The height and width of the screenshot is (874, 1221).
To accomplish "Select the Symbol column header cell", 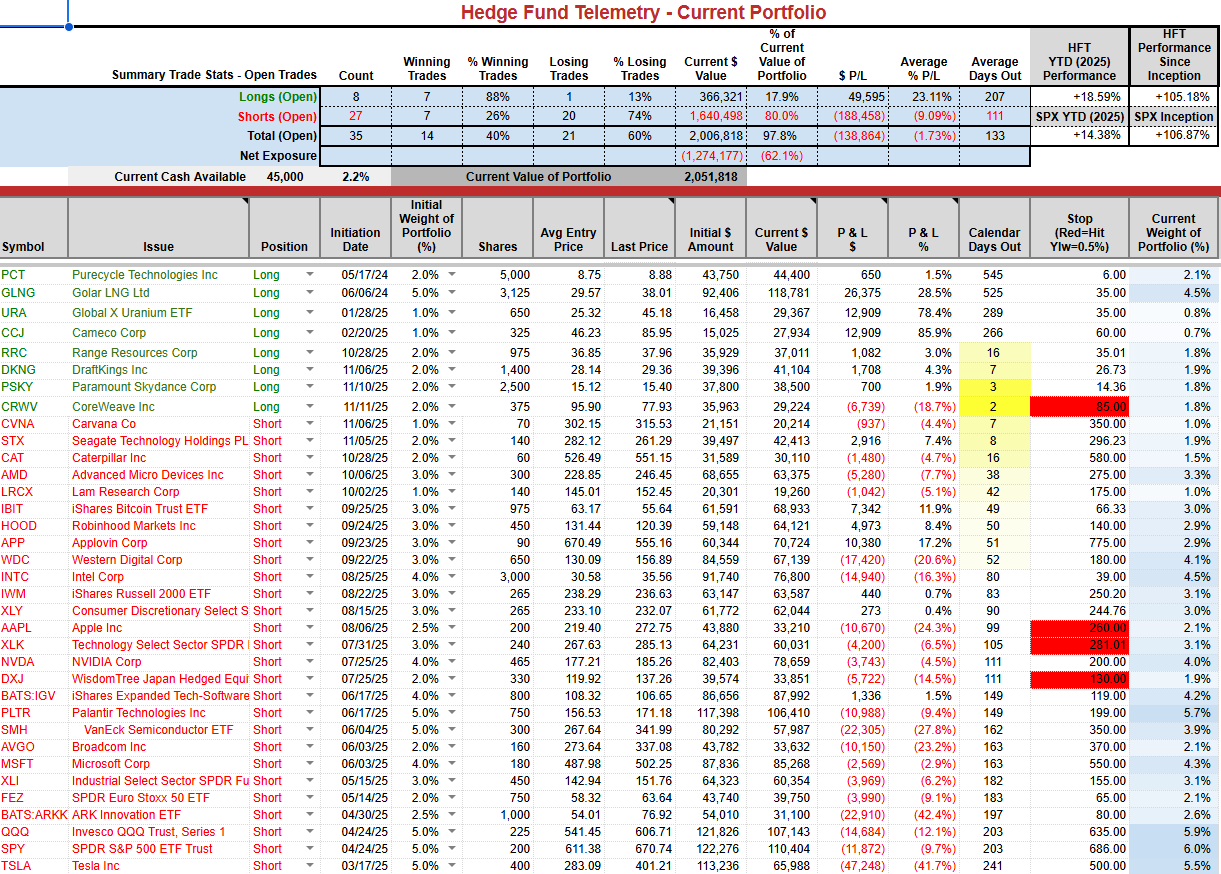I will point(34,228).
